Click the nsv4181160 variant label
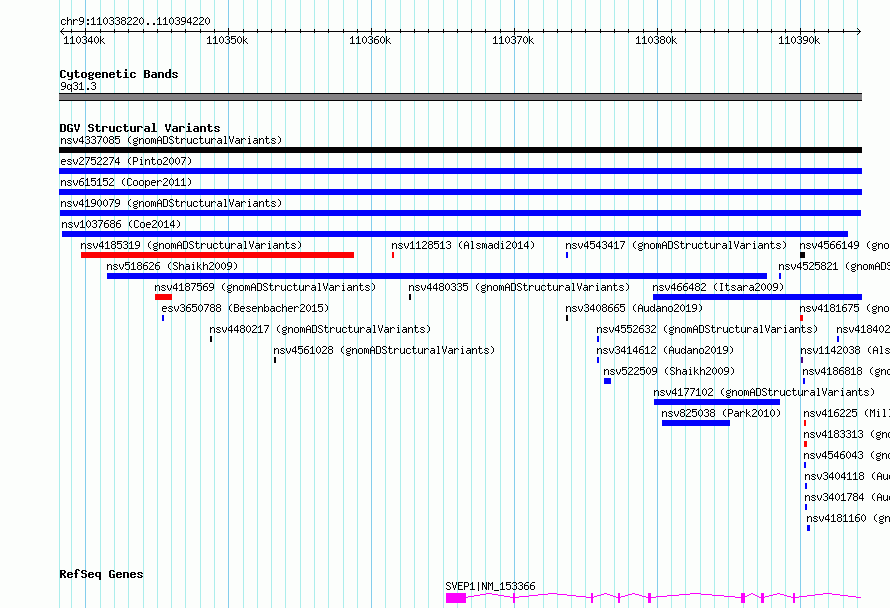 pos(848,518)
